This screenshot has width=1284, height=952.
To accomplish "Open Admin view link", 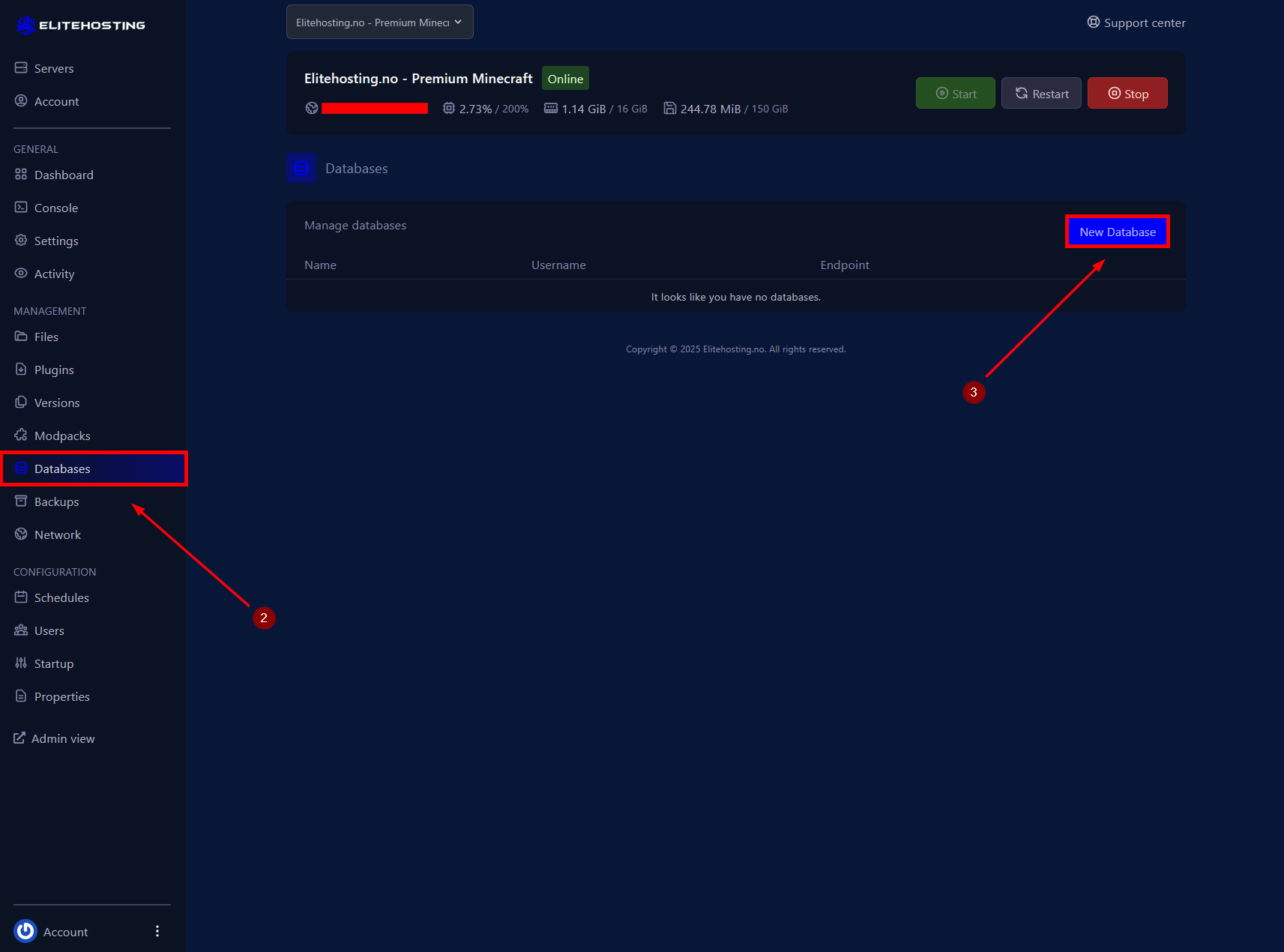I will coord(54,738).
